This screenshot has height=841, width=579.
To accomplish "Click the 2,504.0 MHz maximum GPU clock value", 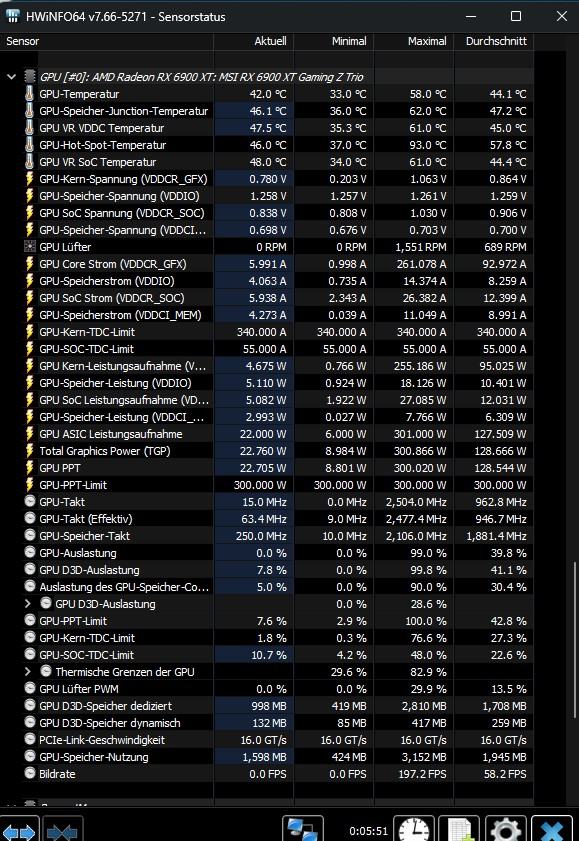I will 416,502.
